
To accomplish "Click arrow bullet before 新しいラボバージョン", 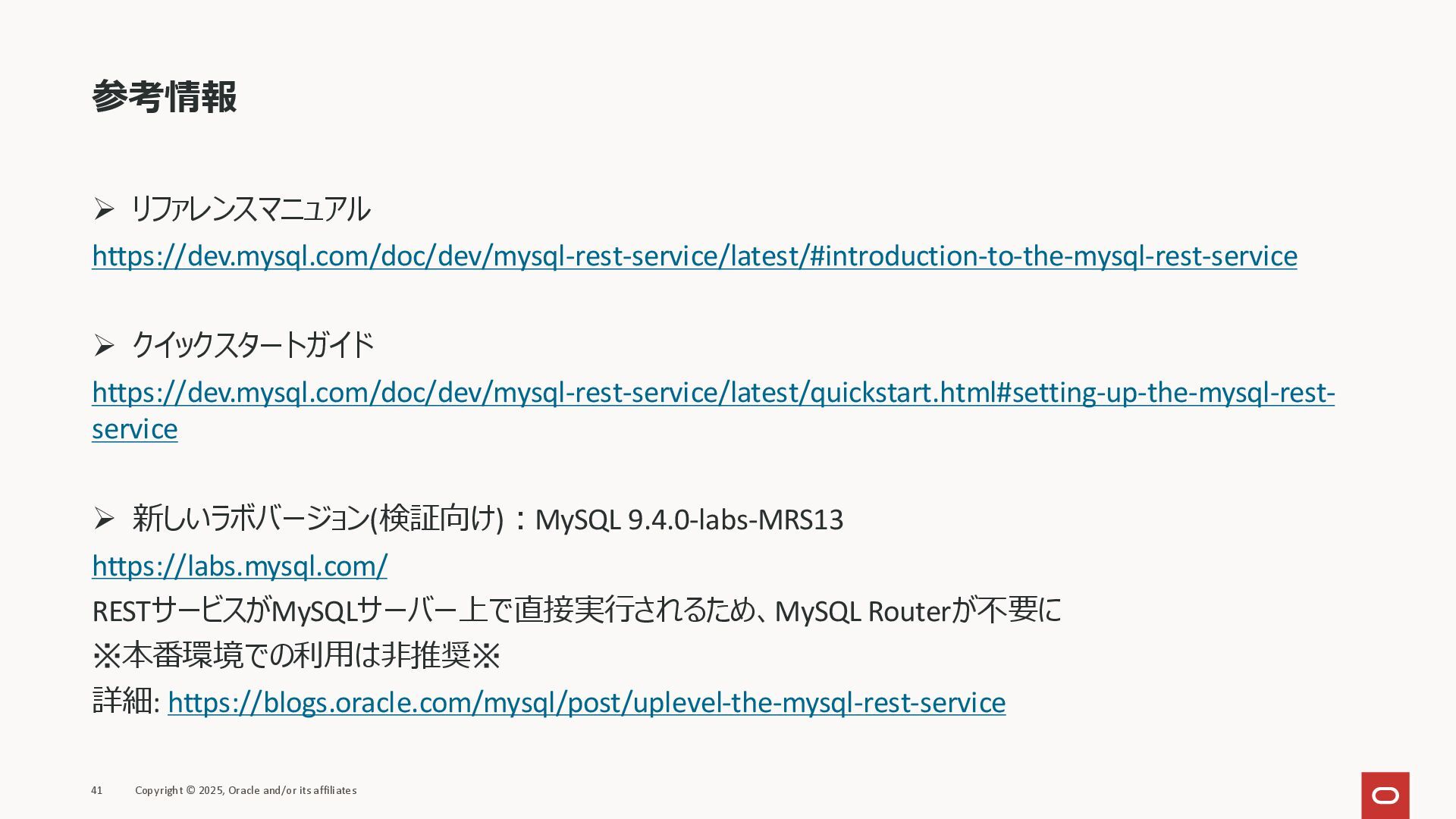I will point(103,519).
